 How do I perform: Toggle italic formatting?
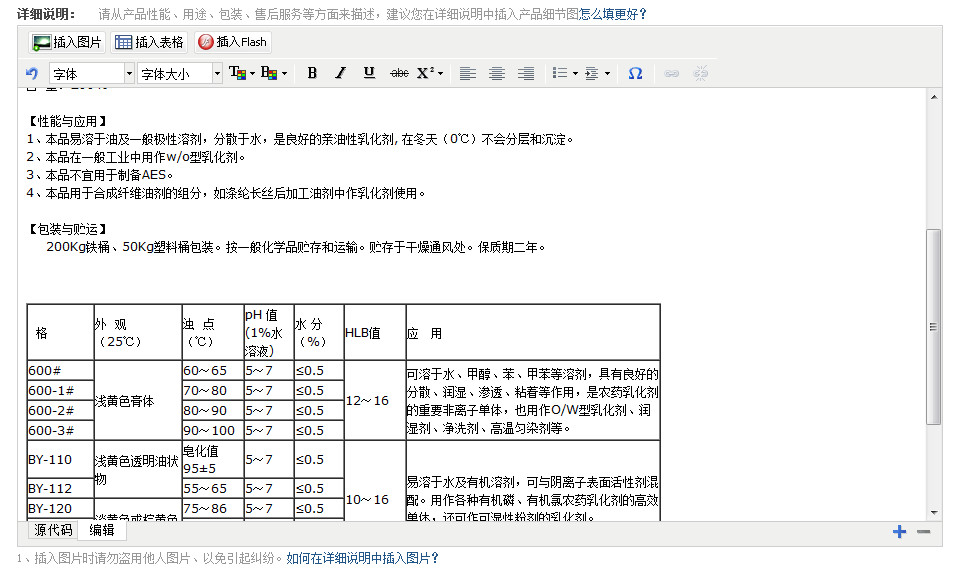(340, 73)
